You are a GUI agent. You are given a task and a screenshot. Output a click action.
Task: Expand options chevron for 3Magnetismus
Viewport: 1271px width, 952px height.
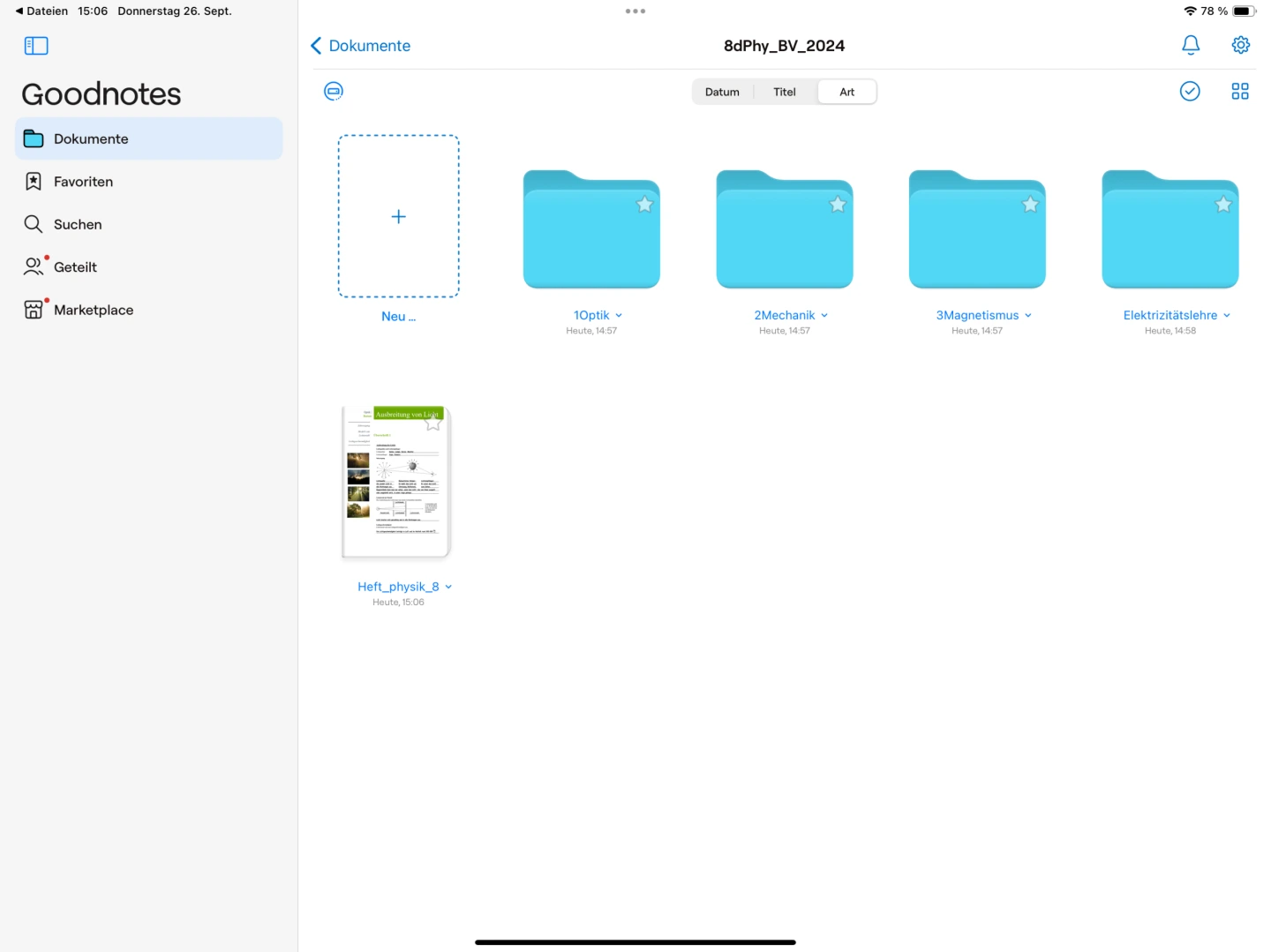point(1028,316)
